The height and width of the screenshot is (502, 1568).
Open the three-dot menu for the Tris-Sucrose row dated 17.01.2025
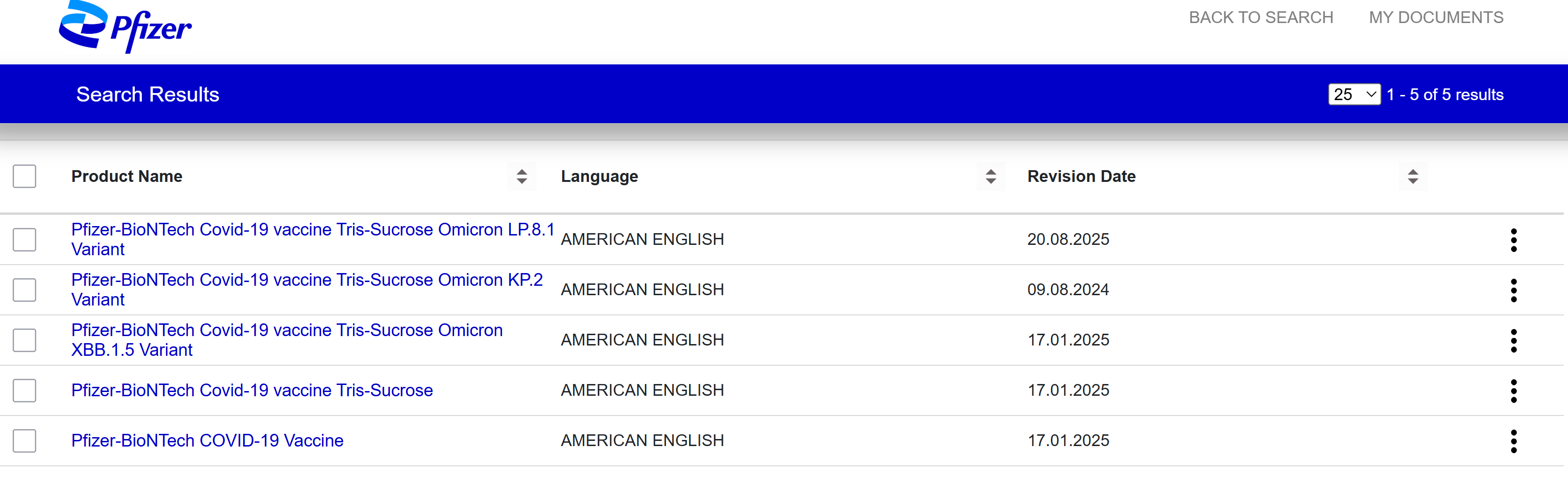(1513, 391)
